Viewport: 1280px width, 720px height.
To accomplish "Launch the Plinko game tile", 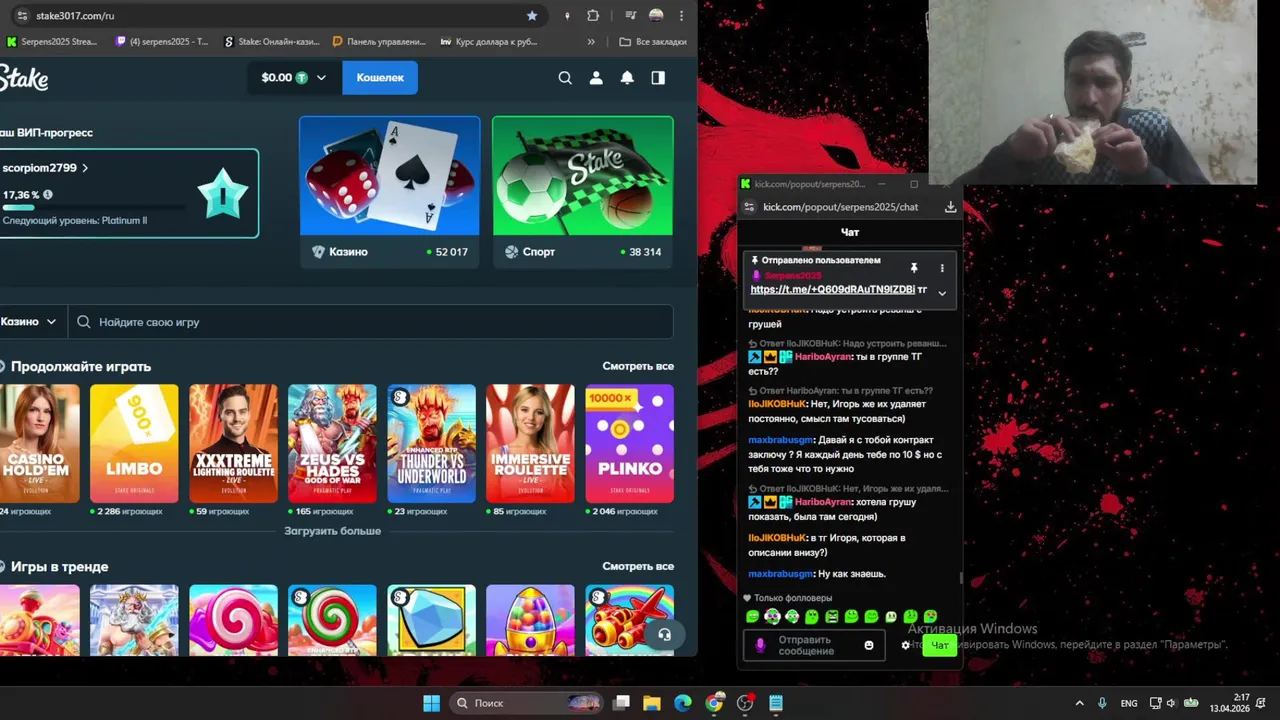I will 629,443.
